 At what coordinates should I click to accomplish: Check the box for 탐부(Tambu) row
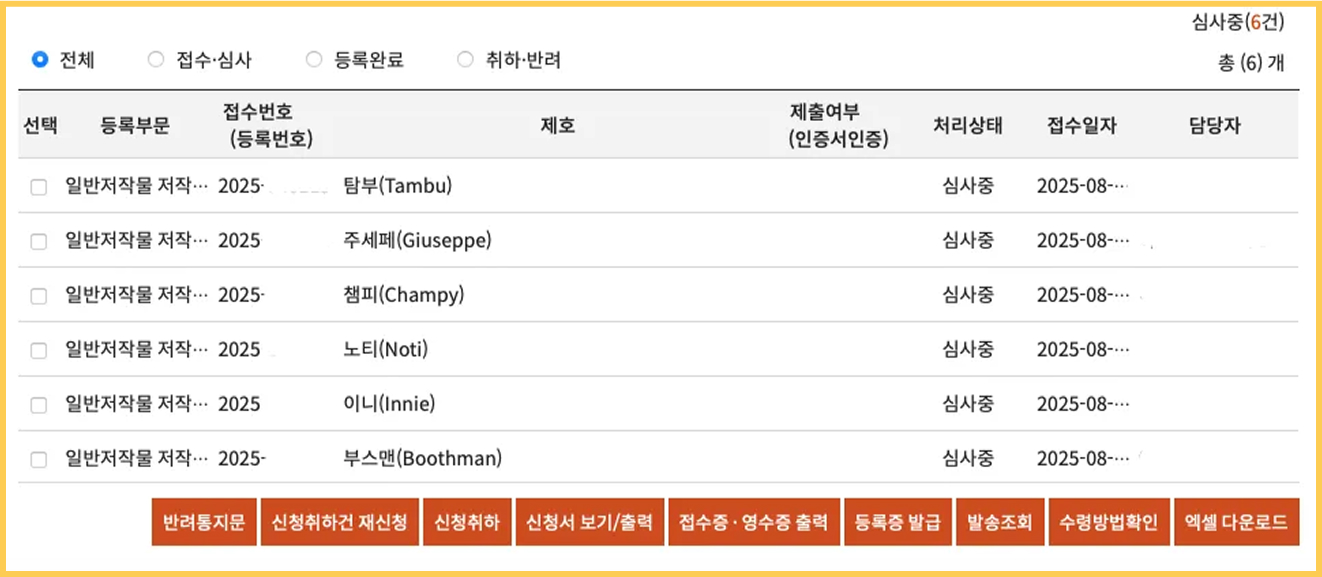coord(39,187)
